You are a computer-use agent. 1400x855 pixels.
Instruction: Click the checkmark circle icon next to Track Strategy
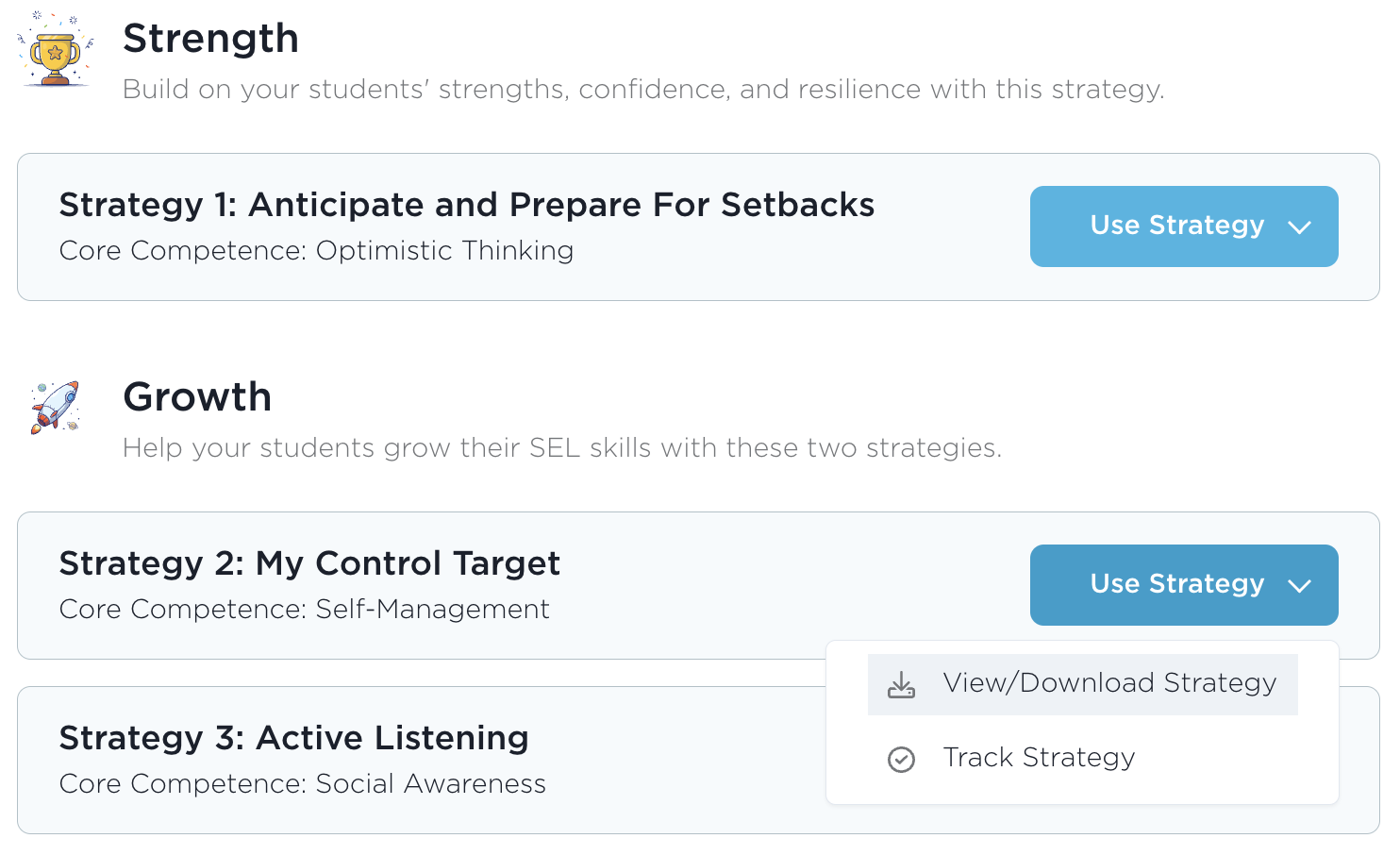point(901,759)
